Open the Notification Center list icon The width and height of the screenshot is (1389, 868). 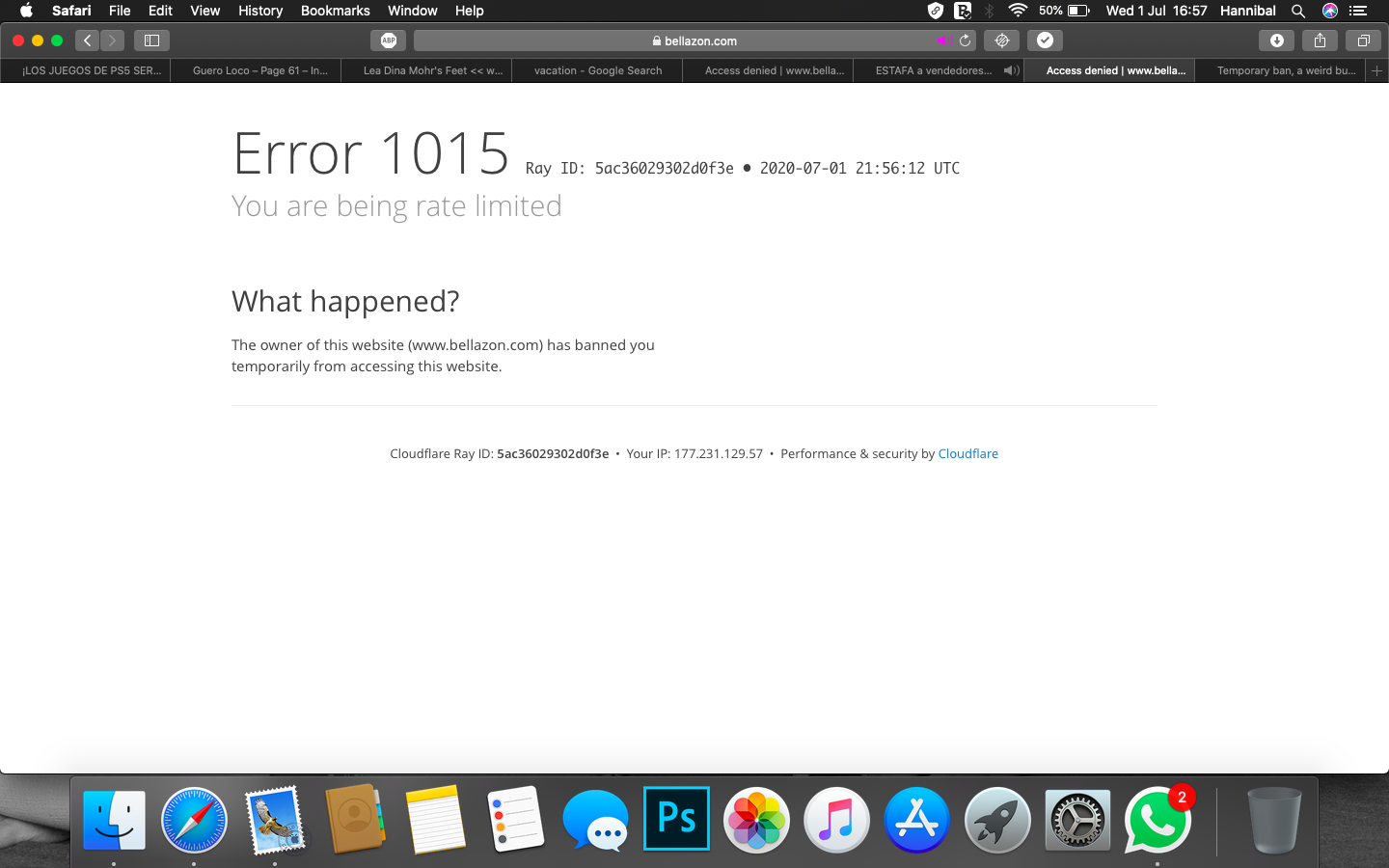point(1358,11)
